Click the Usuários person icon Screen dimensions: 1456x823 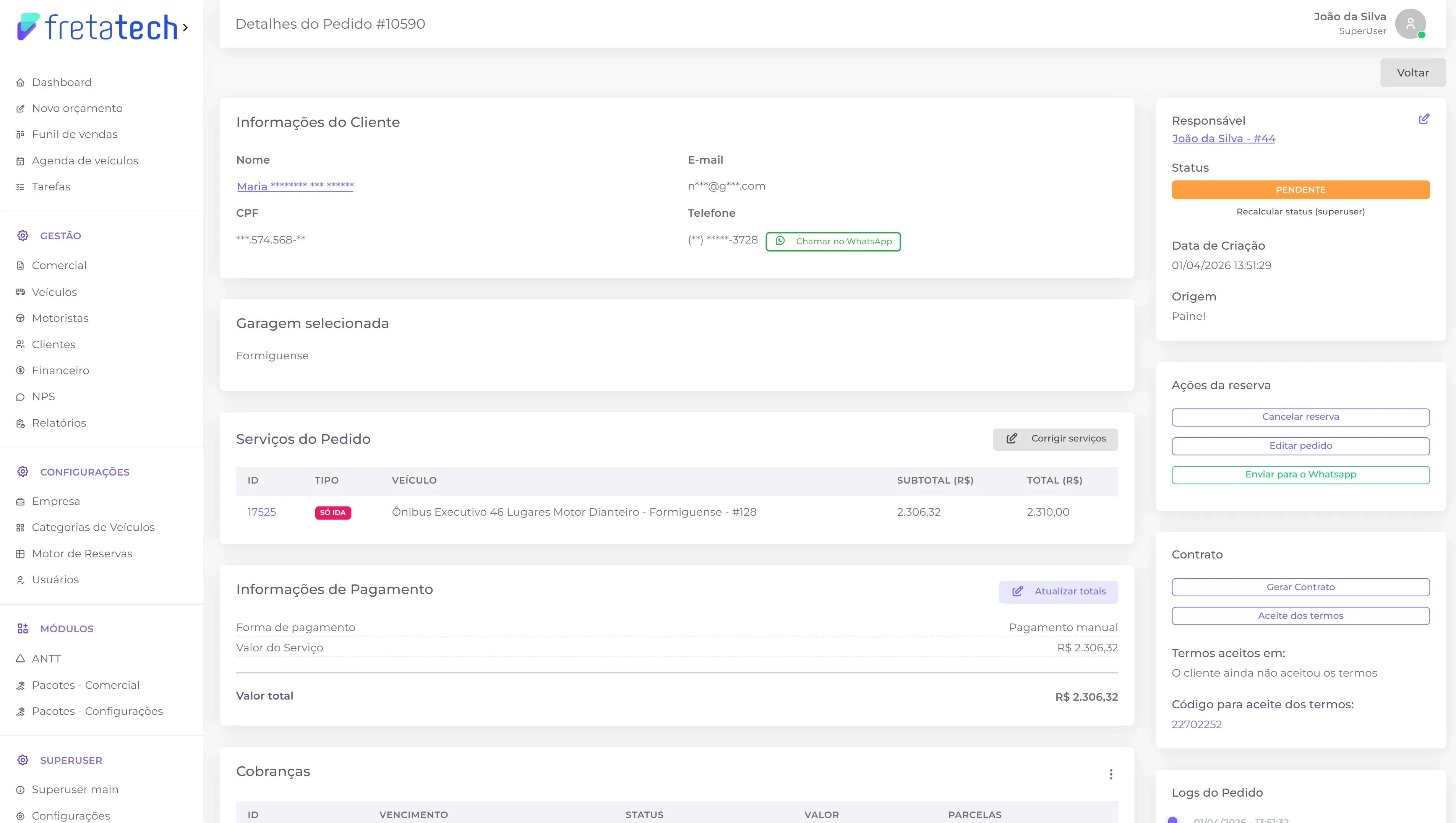[x=20, y=580]
